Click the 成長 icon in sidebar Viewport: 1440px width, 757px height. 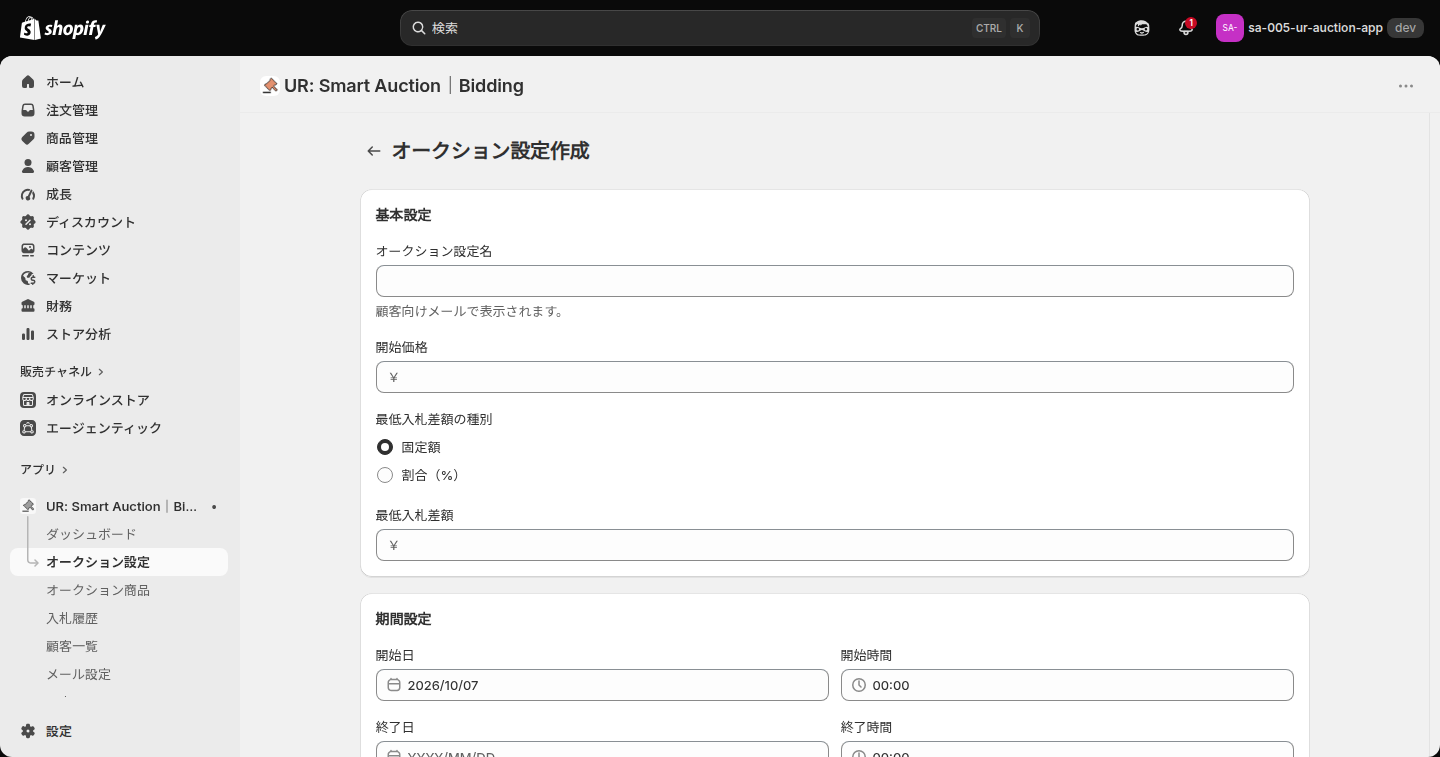(28, 194)
